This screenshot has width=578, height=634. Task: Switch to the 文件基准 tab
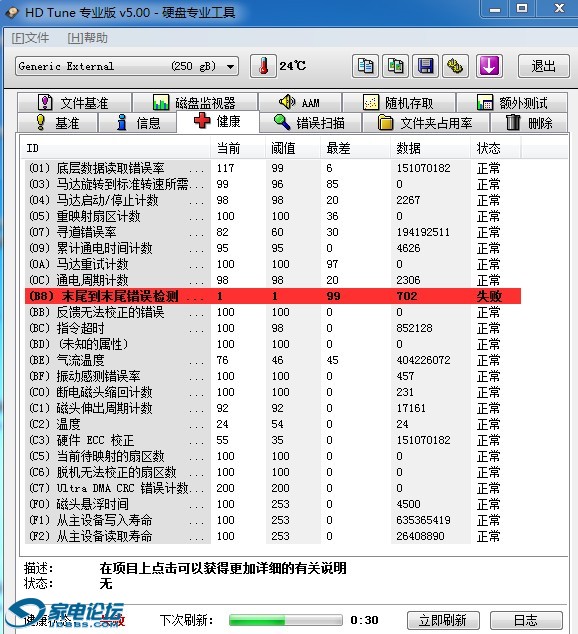74,102
